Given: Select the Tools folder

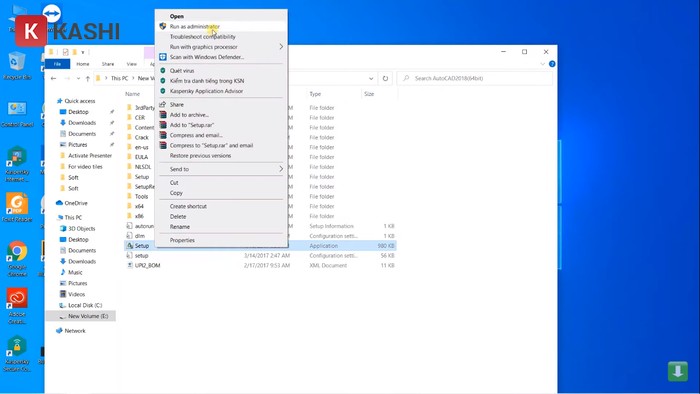Looking at the screenshot, I should point(141,196).
